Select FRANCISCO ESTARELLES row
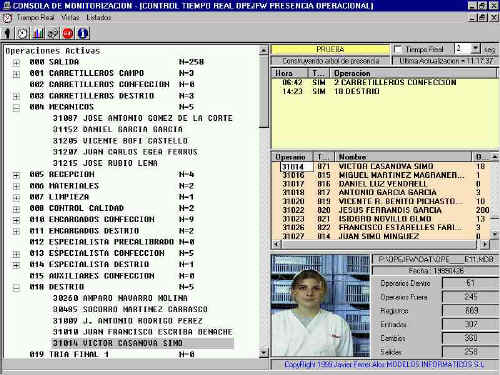The height and width of the screenshot is (375, 500). pos(381,227)
